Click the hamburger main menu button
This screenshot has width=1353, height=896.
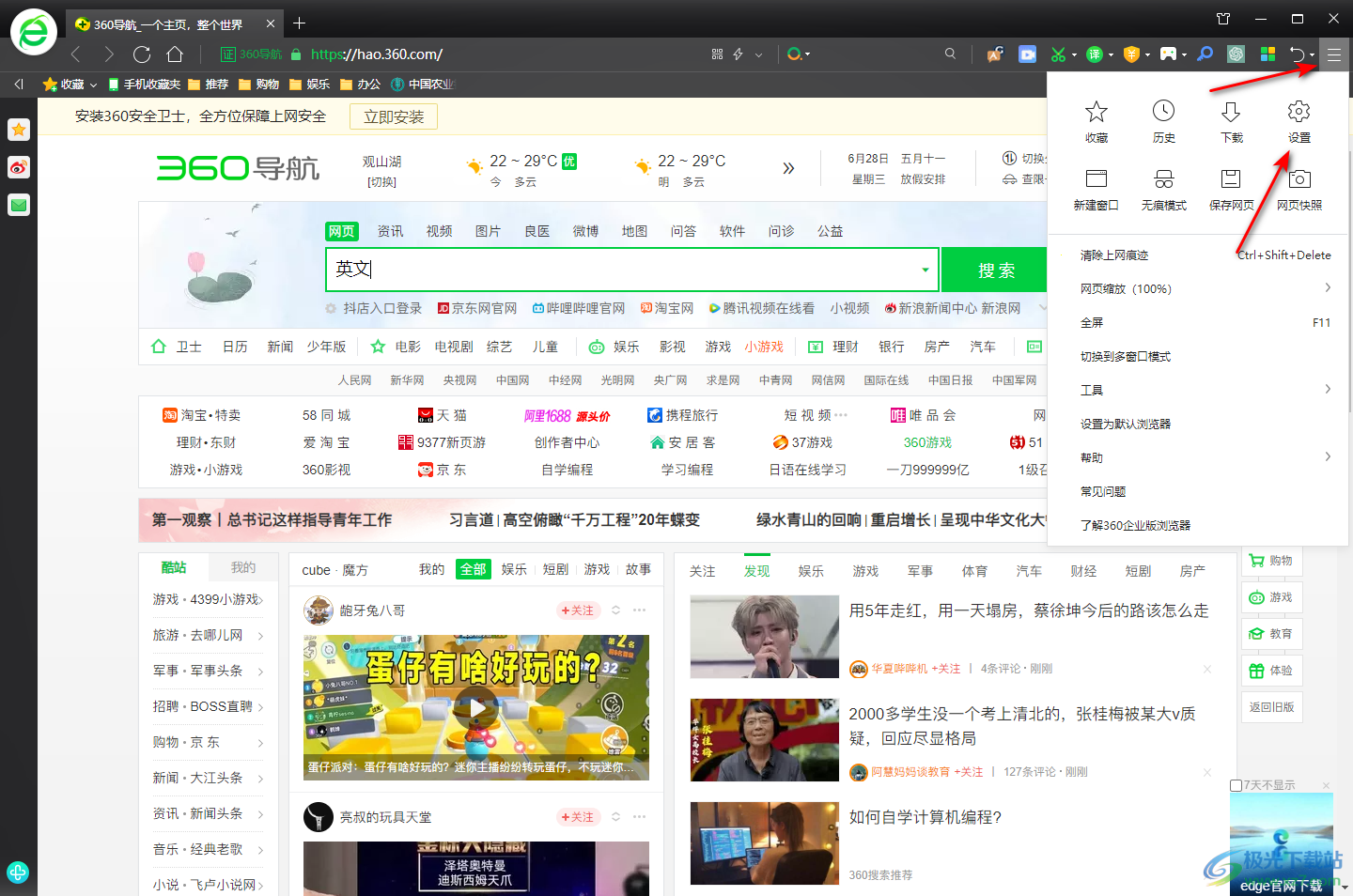point(1334,54)
